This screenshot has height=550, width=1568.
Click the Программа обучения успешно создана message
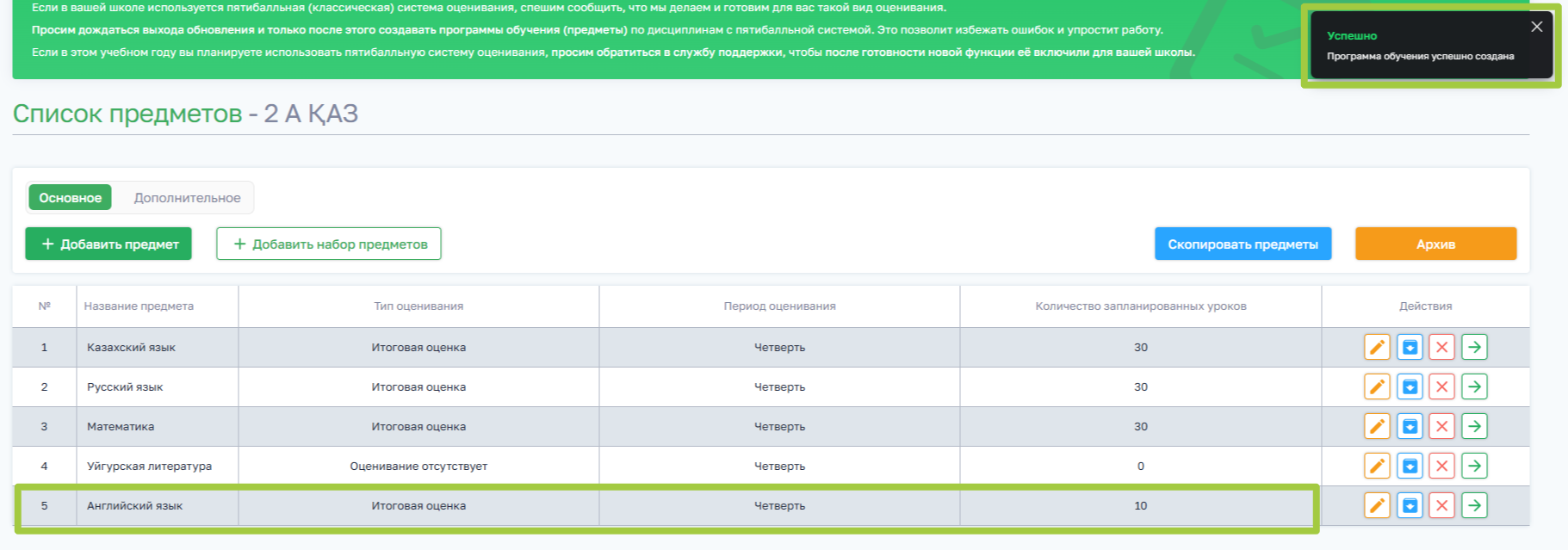[1420, 56]
